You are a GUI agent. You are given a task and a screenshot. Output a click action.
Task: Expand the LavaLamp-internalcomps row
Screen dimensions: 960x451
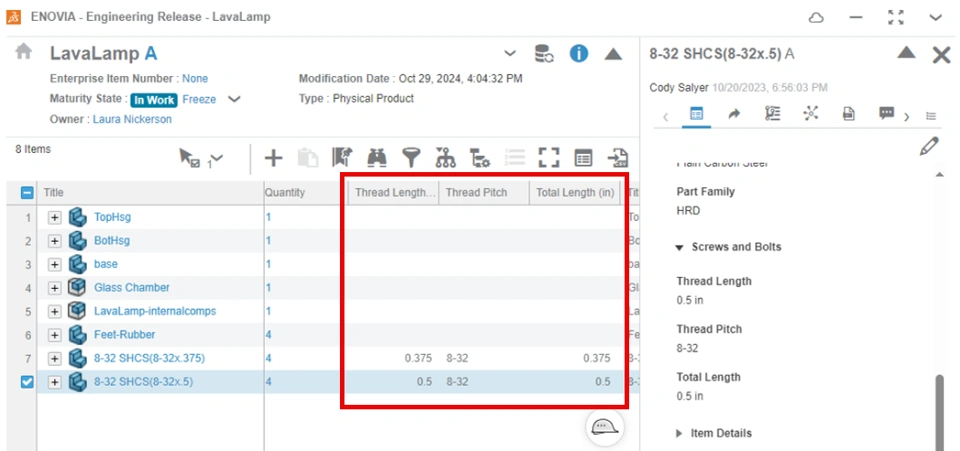(x=55, y=311)
